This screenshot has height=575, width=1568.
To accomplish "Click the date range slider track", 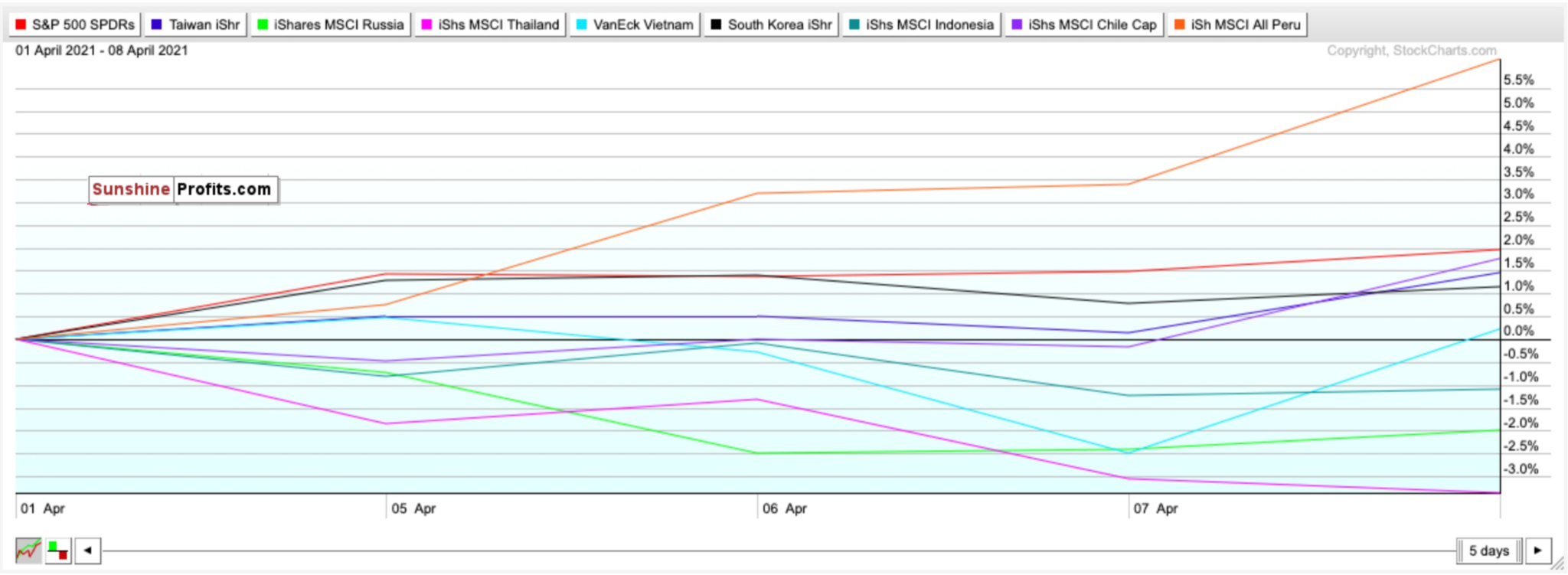I will pyautogui.click(x=779, y=550).
